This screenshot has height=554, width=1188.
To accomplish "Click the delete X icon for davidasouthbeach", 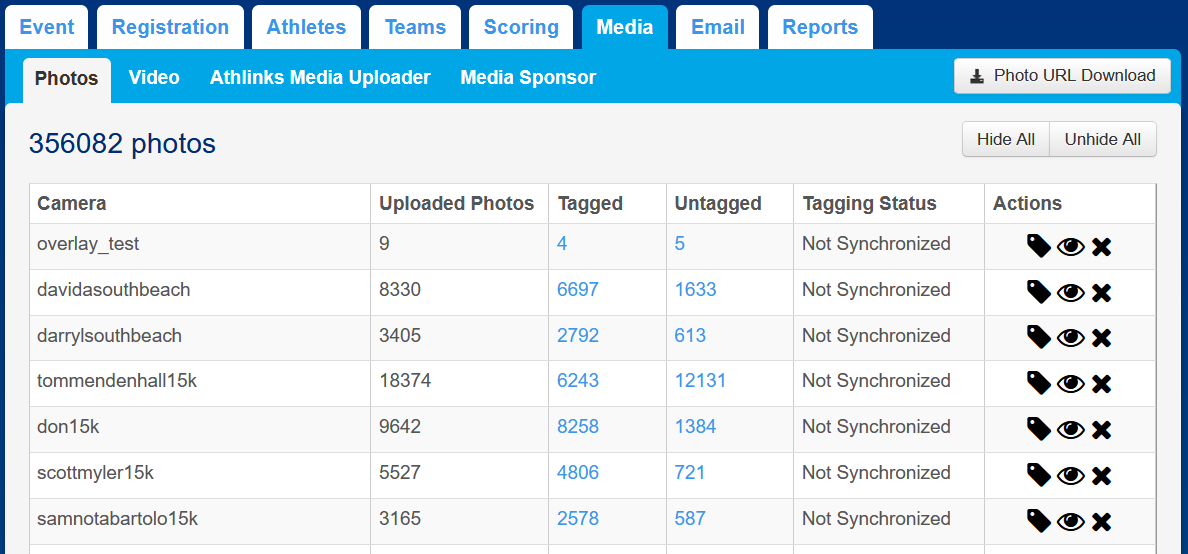I will [1101, 293].
